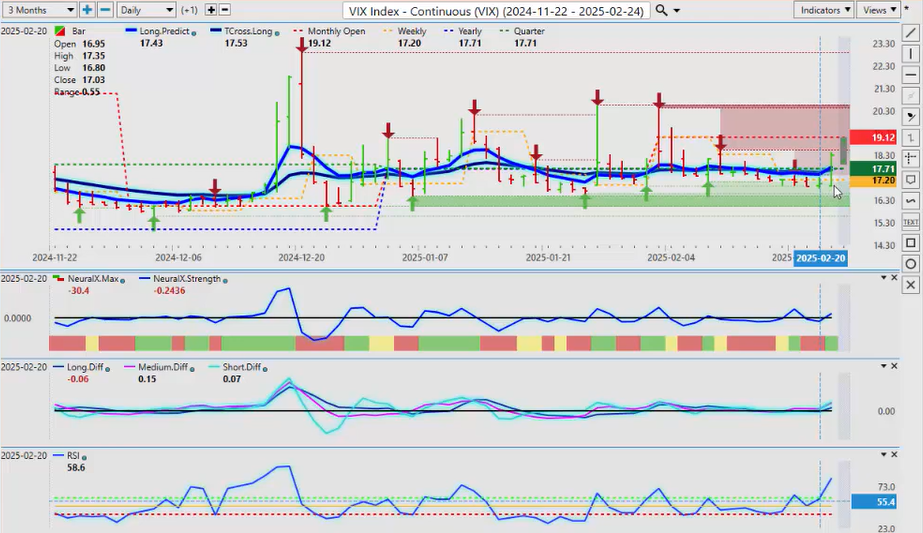The width and height of the screenshot is (923, 533).
Task: Select the freehand curve drawing tool
Action: click(911, 201)
